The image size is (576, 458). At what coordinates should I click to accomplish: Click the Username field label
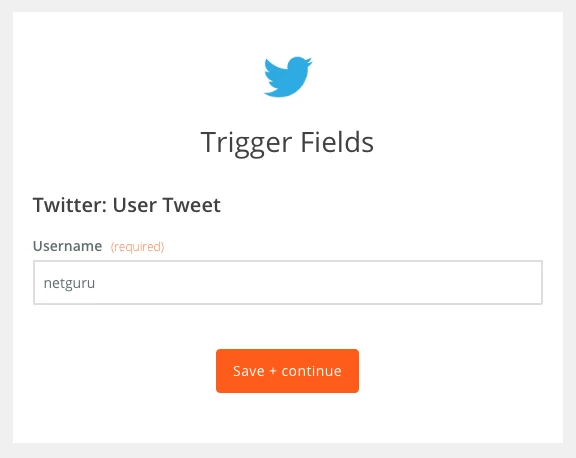point(68,246)
